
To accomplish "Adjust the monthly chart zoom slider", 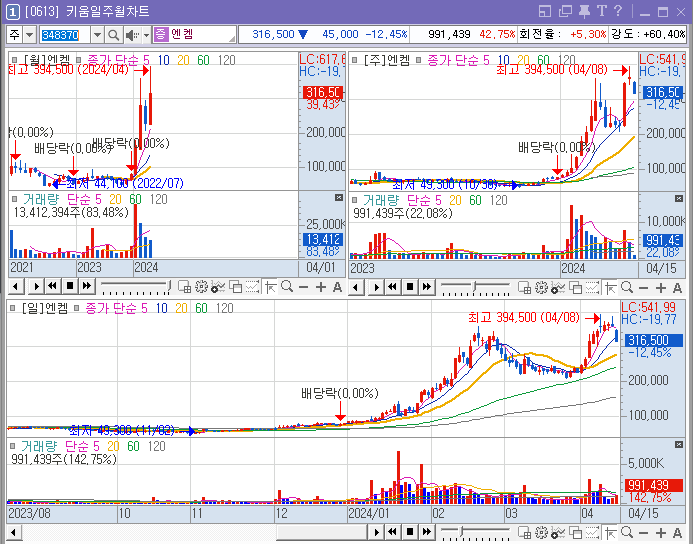I will pos(135,287).
